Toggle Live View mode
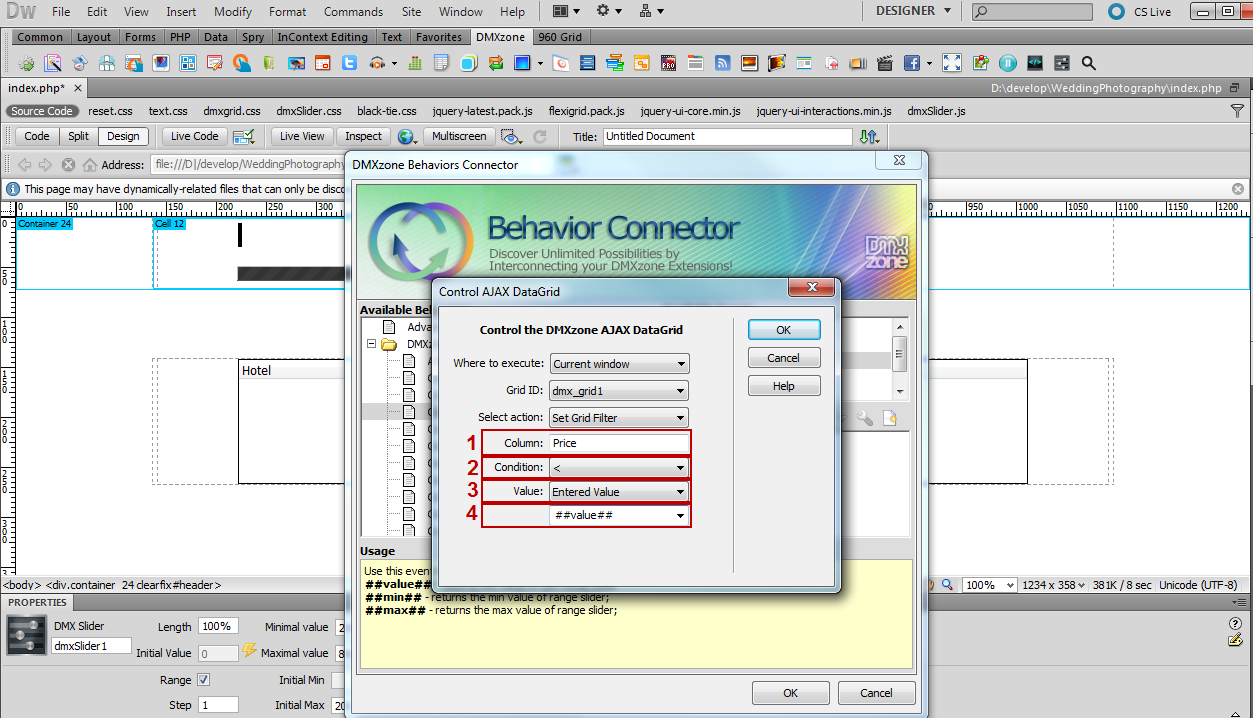1253x718 pixels. (x=302, y=136)
